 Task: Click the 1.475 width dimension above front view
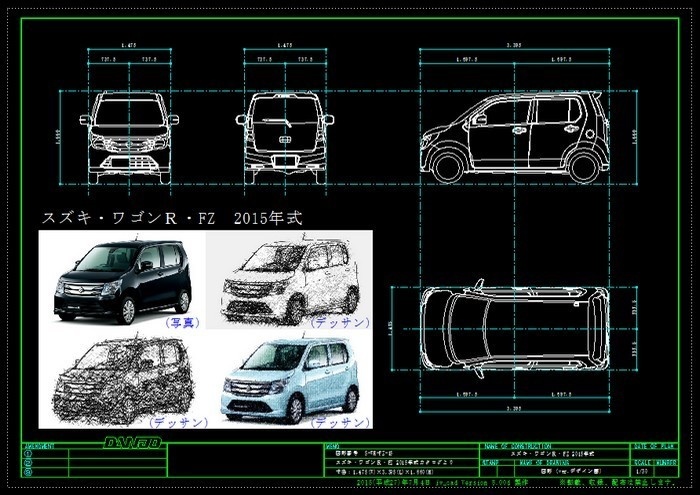[129, 45]
